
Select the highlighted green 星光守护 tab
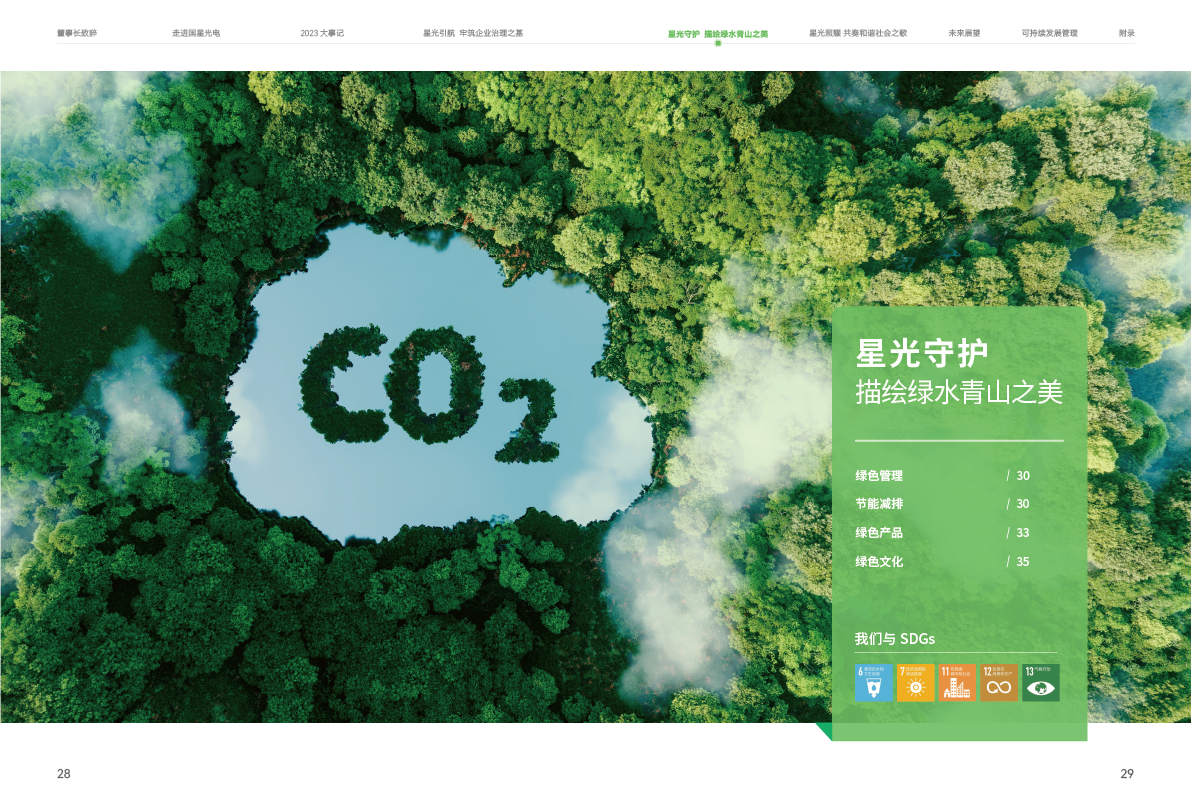(718, 33)
